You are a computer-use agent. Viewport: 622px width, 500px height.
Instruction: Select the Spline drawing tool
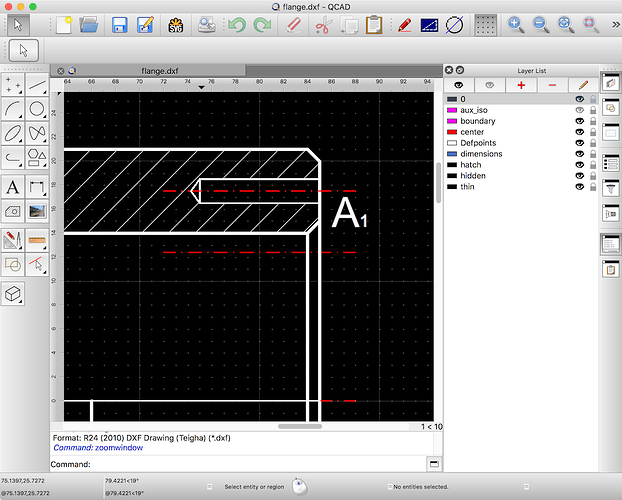coord(37,134)
